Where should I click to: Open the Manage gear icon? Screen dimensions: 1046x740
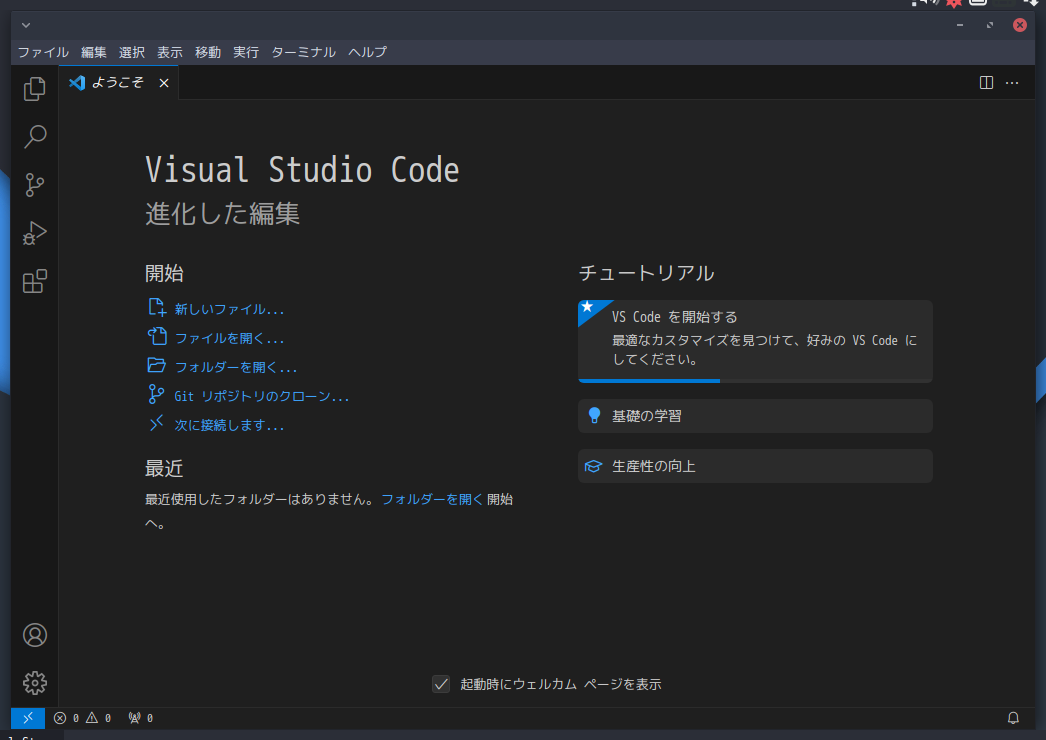pyautogui.click(x=35, y=683)
